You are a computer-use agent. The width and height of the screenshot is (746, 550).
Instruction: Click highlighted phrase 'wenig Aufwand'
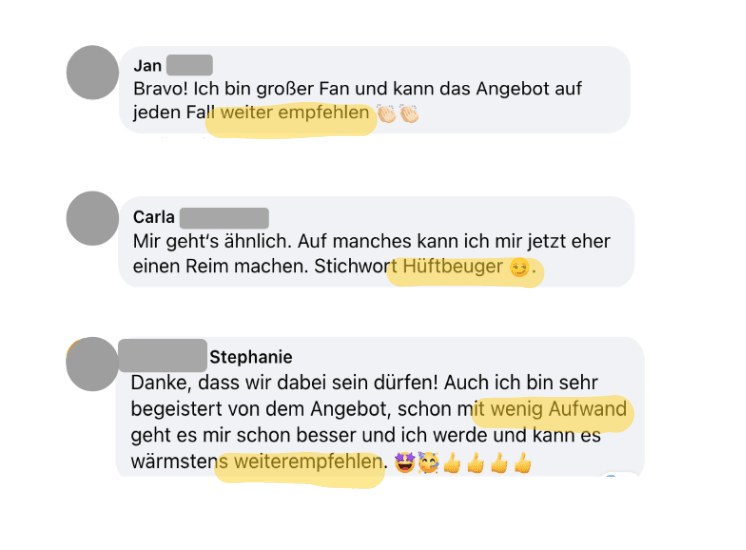coord(559,409)
